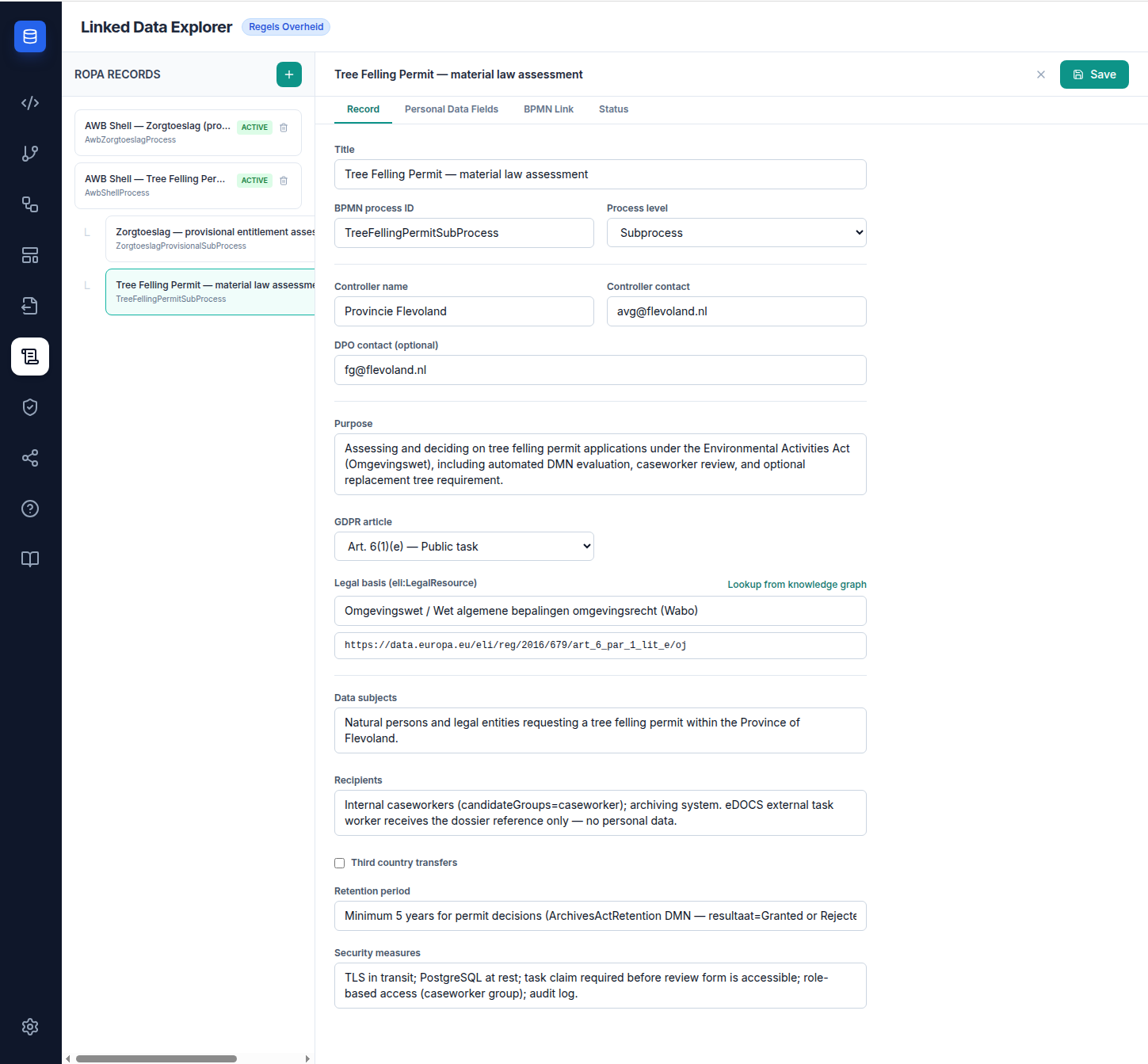Change the GDPR article selection
Image resolution: width=1148 pixels, height=1064 pixels.
(x=463, y=546)
